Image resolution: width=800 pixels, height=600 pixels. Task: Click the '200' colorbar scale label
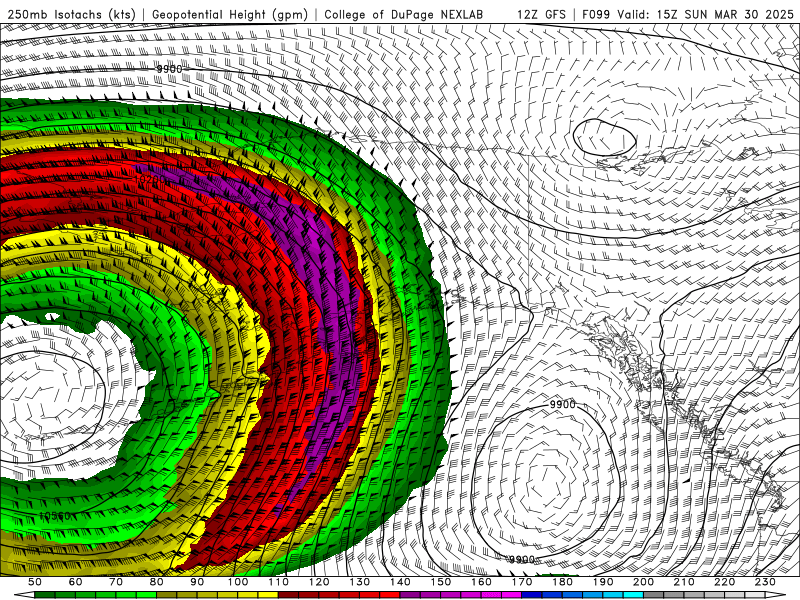[643, 582]
